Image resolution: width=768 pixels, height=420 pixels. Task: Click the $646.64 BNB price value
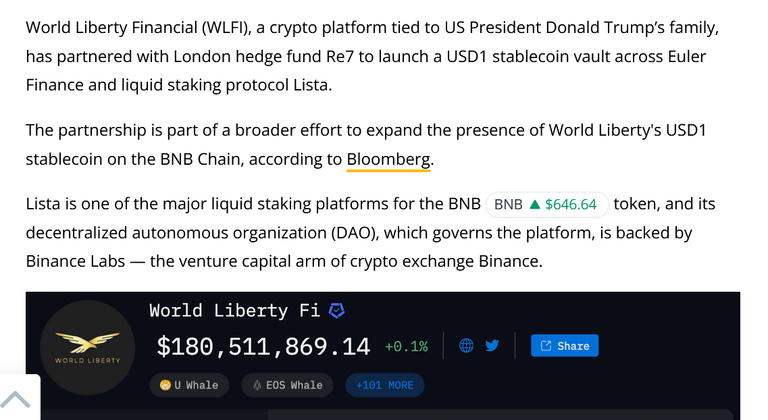tap(571, 204)
